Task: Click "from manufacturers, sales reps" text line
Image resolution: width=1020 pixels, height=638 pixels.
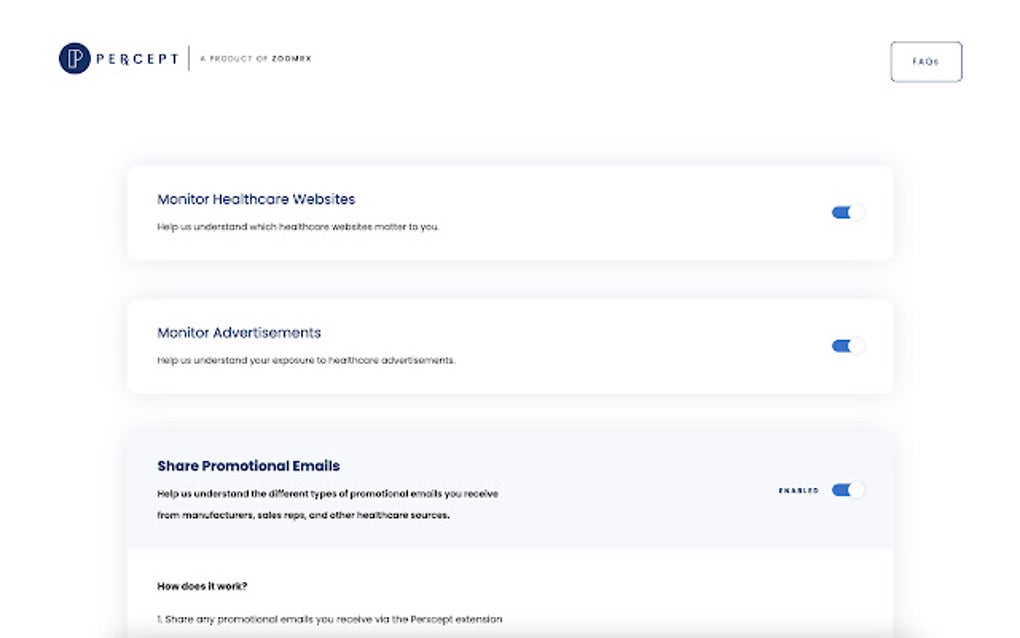Action: [x=303, y=516]
